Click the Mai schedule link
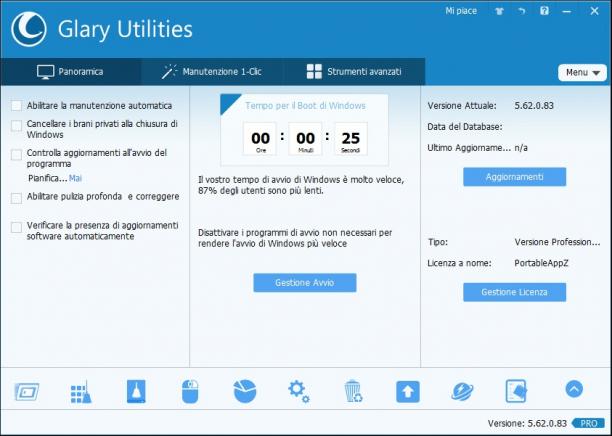The height and width of the screenshot is (436, 612). 75,178
